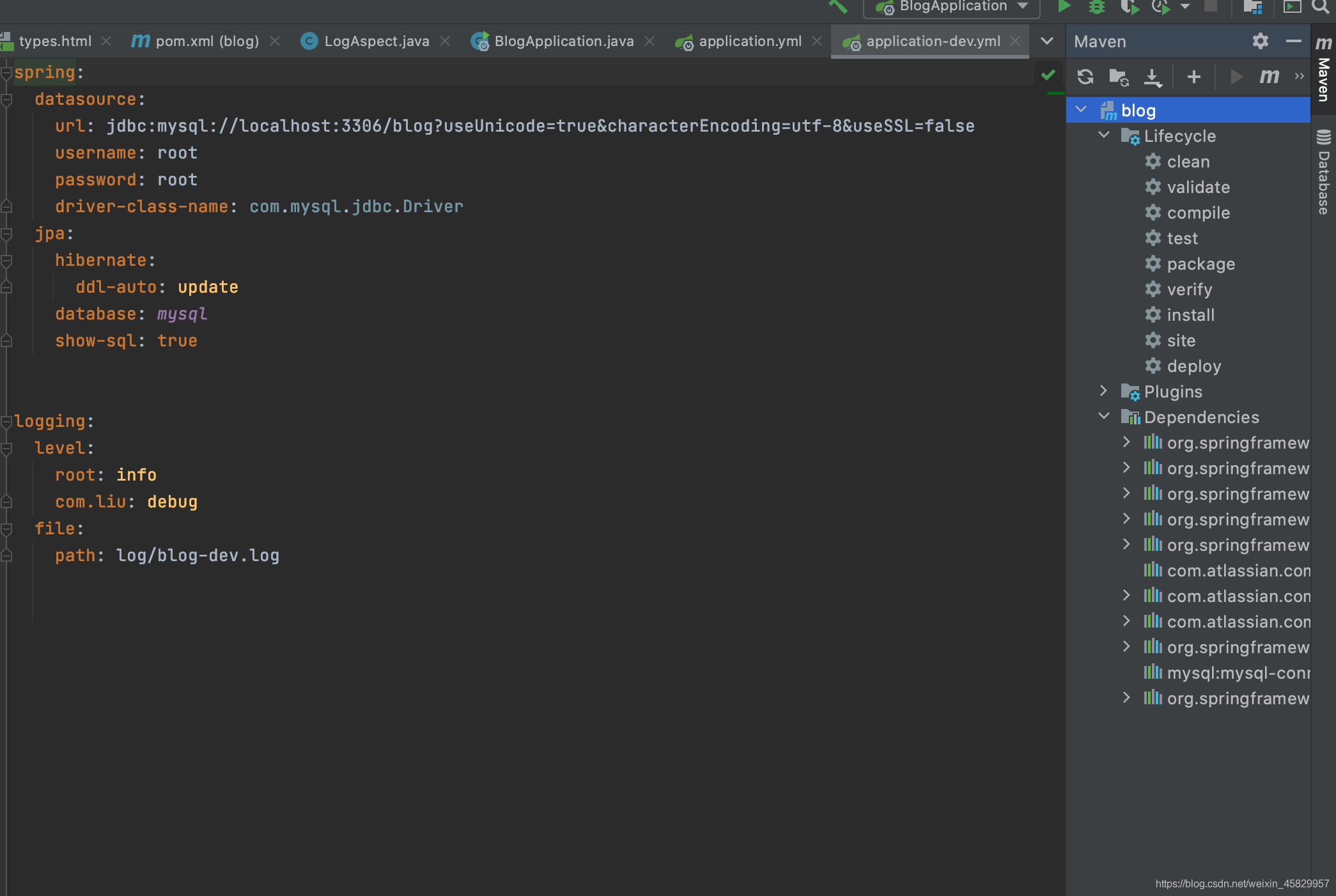Open the Database tool window sidebar
Image resolution: width=1336 pixels, height=896 pixels.
pos(1323,172)
